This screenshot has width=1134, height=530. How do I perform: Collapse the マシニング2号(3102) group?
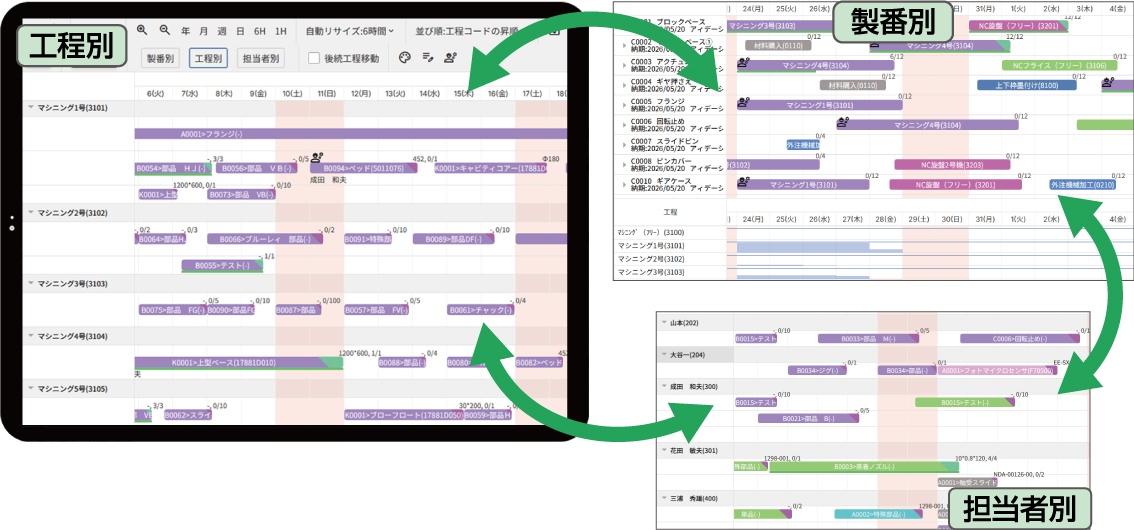click(x=30, y=213)
